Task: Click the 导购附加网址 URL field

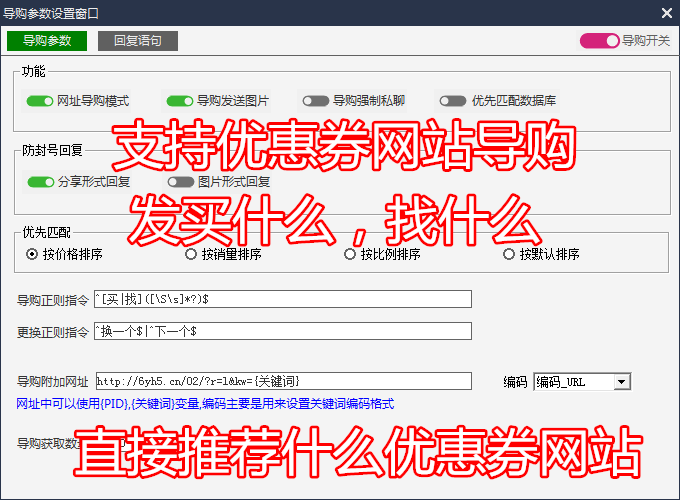Action: click(282, 381)
